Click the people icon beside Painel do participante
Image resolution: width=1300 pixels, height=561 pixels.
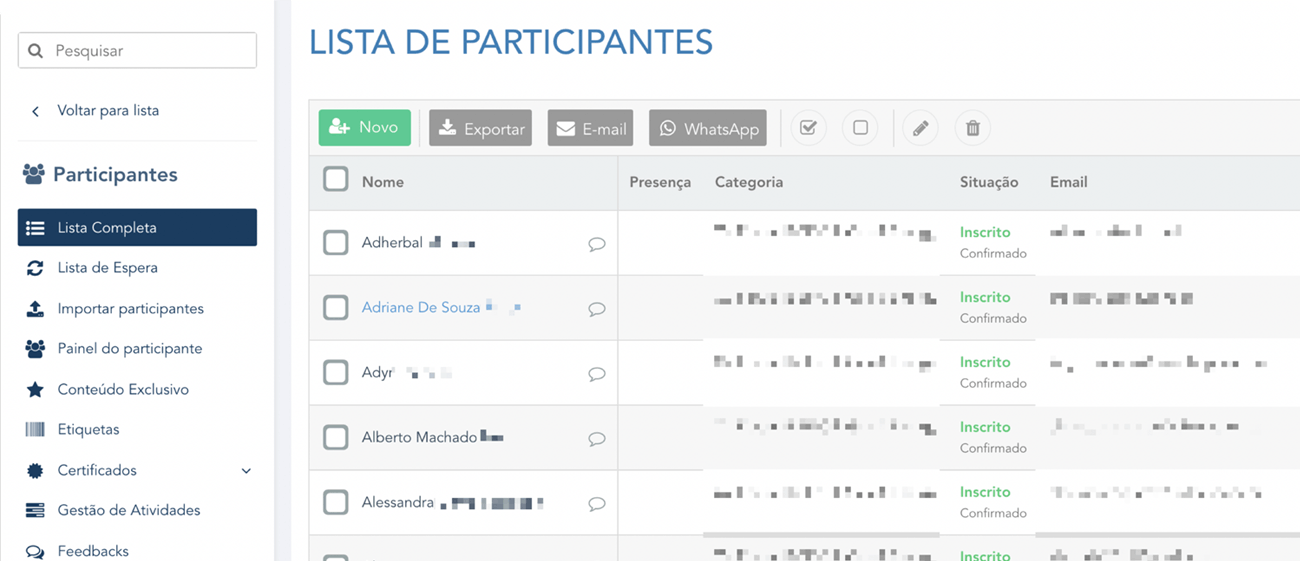pos(35,349)
